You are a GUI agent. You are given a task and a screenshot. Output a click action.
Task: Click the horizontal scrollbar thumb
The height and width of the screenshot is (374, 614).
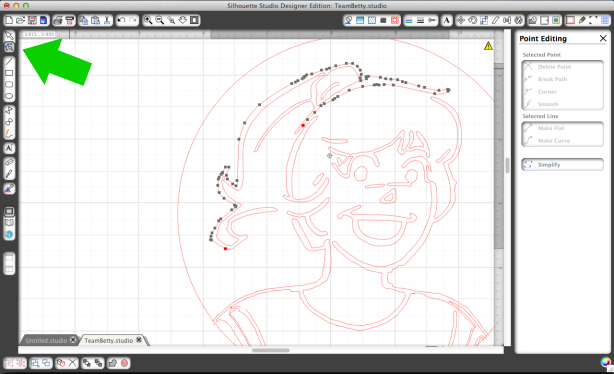pyautogui.click(x=271, y=350)
